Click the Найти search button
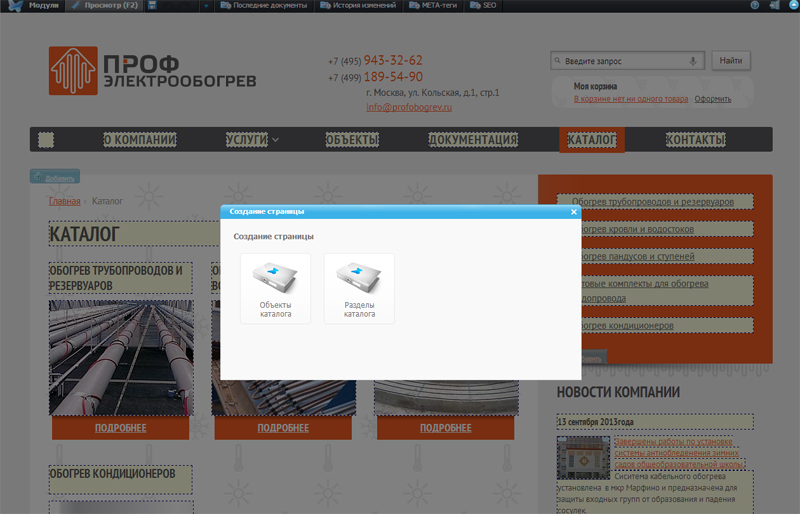The image size is (800, 514). tap(731, 61)
